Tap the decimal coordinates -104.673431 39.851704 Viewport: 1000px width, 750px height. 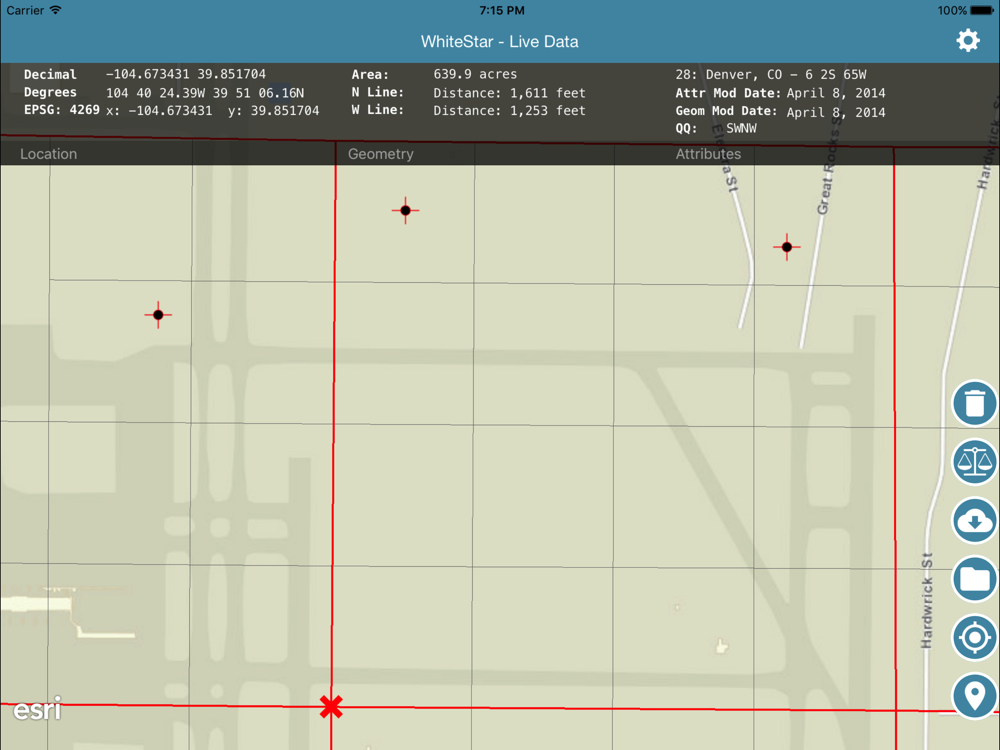pos(186,74)
